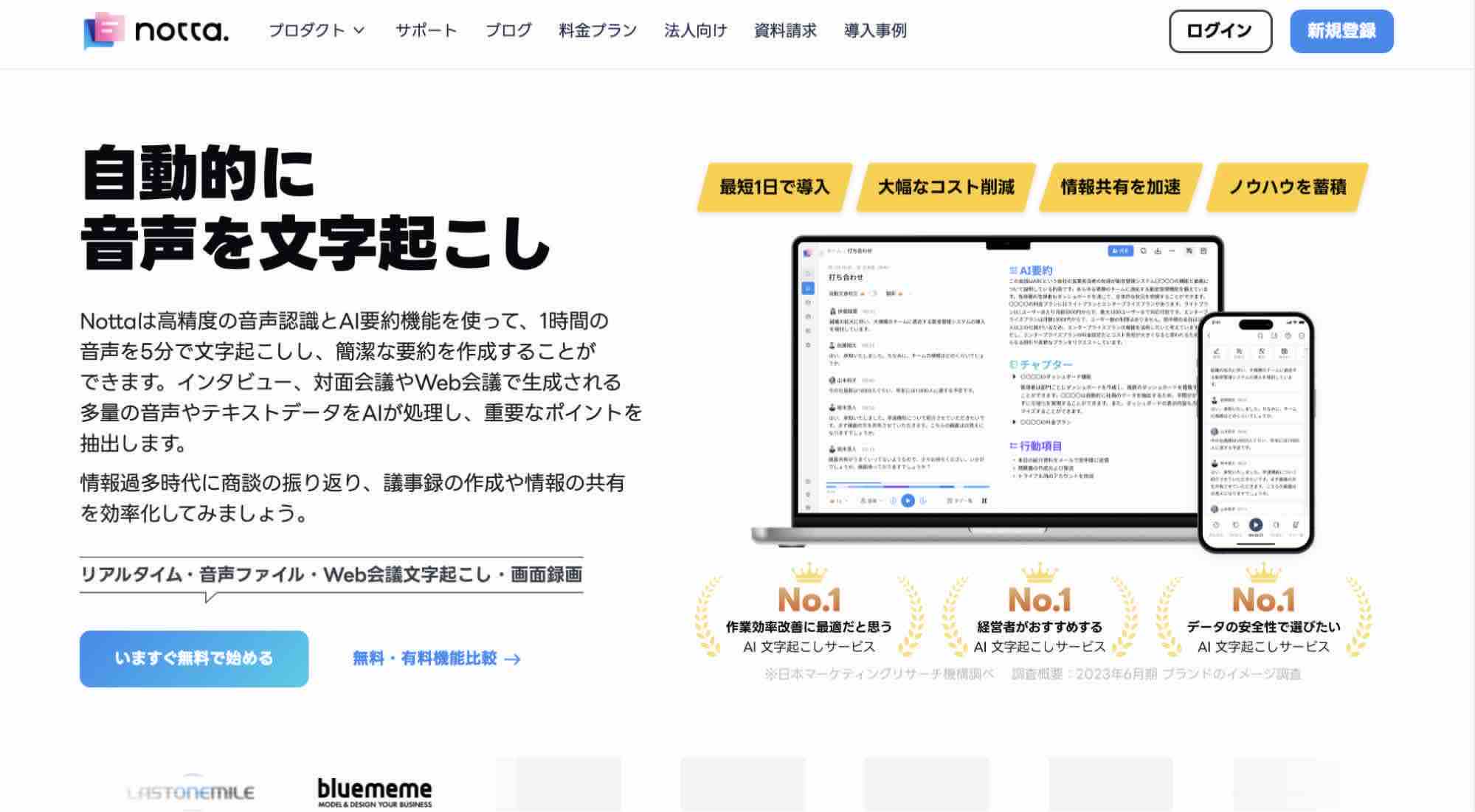The height and width of the screenshot is (812, 1475).
Task: Expand the プロダクト dropdown menu
Action: [317, 30]
